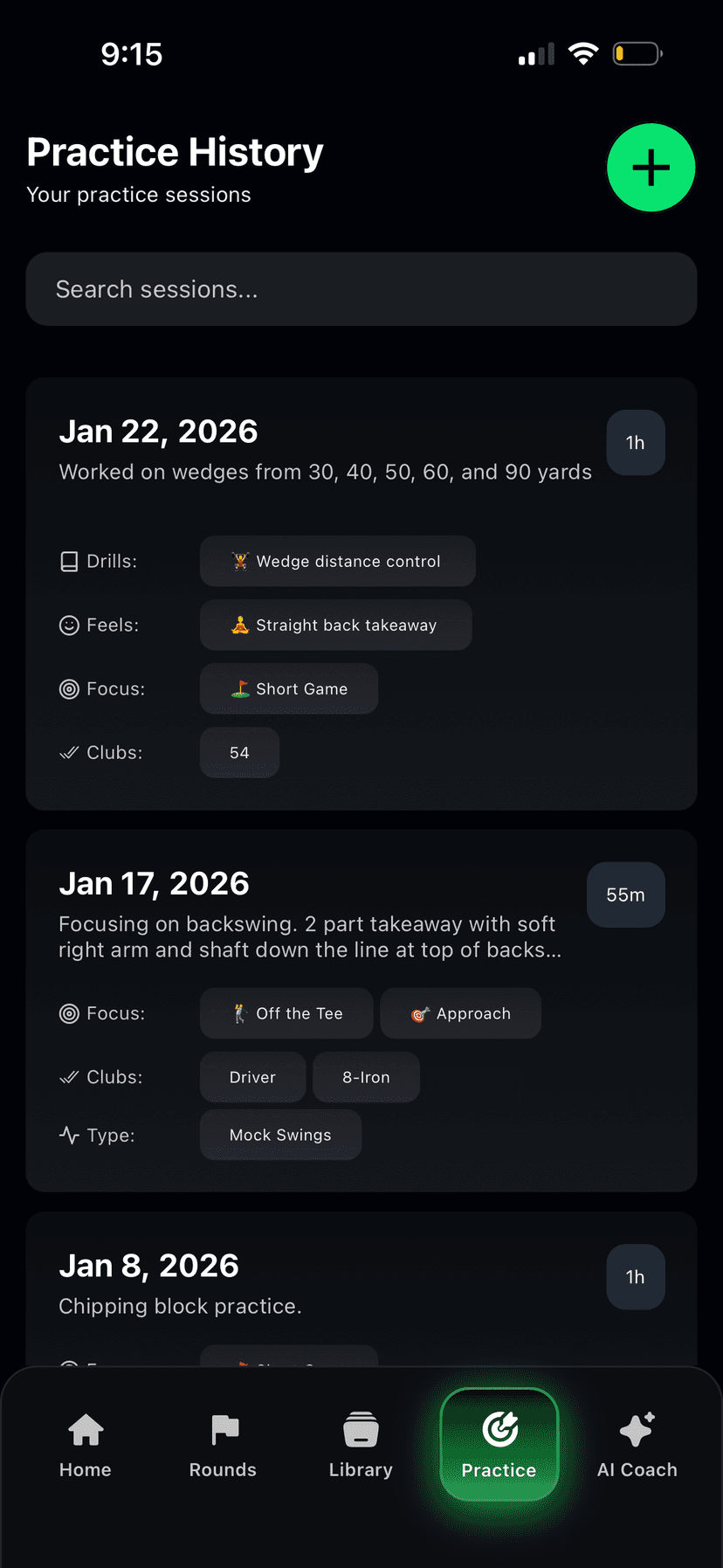This screenshot has width=723, height=1568.
Task: Select the Short Game focus tag
Action: 288,689
